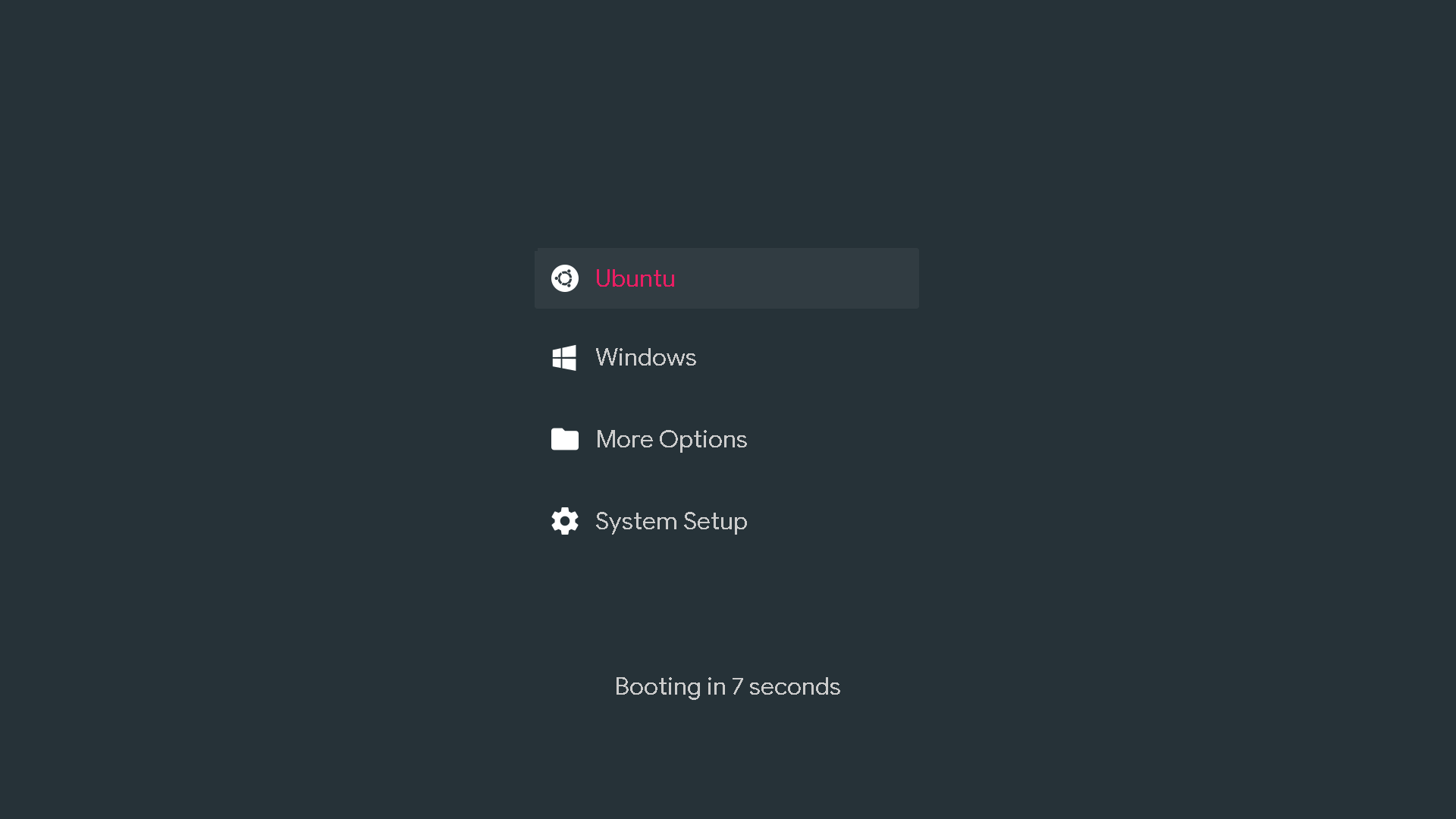The image size is (1456, 819).
Task: Click the Booting in 7 seconds message
Action: tap(727, 686)
